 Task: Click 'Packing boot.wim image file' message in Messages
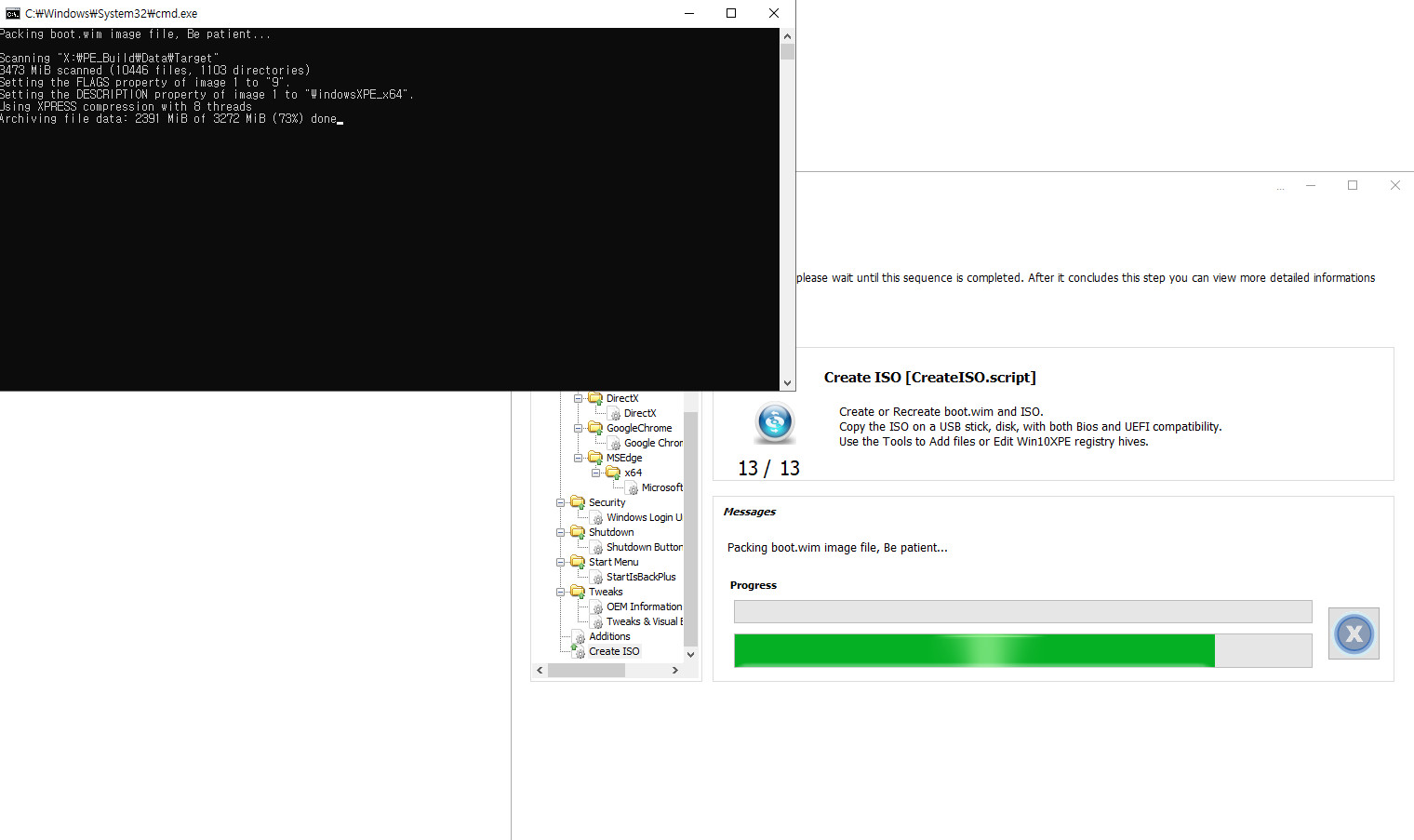pyautogui.click(x=837, y=548)
